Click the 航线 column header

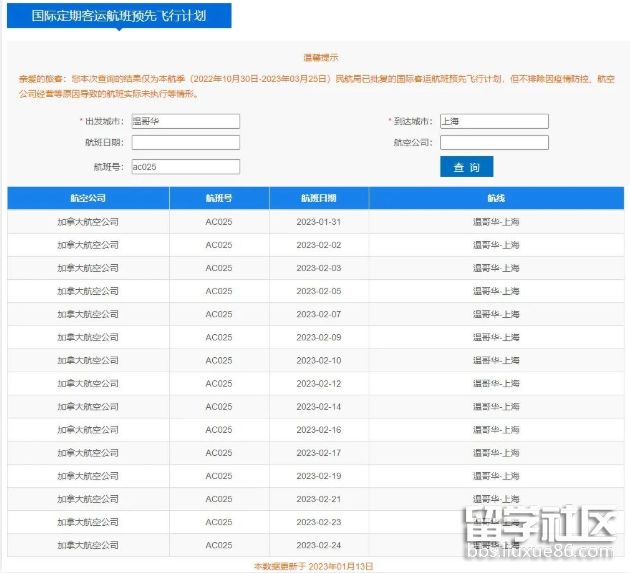coord(496,198)
